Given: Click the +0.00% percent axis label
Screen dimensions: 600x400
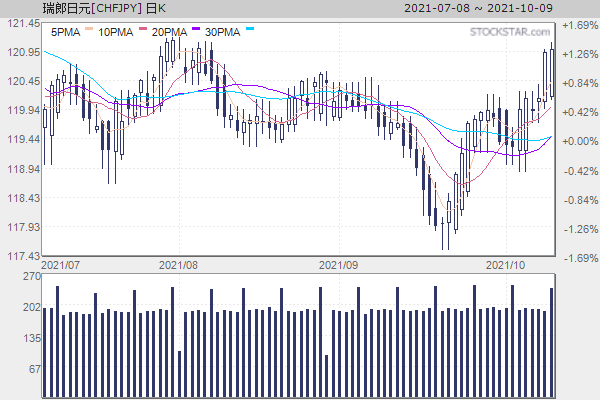Looking at the screenshot, I should click(578, 141).
